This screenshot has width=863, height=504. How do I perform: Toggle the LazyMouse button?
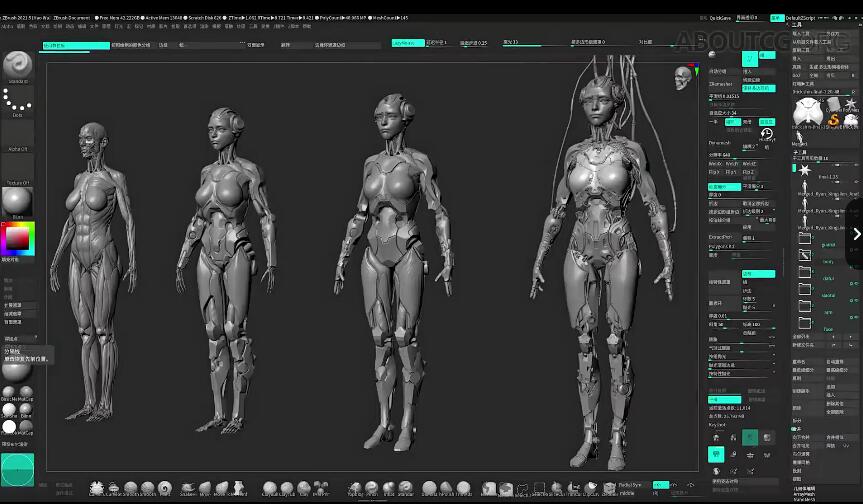(x=406, y=44)
